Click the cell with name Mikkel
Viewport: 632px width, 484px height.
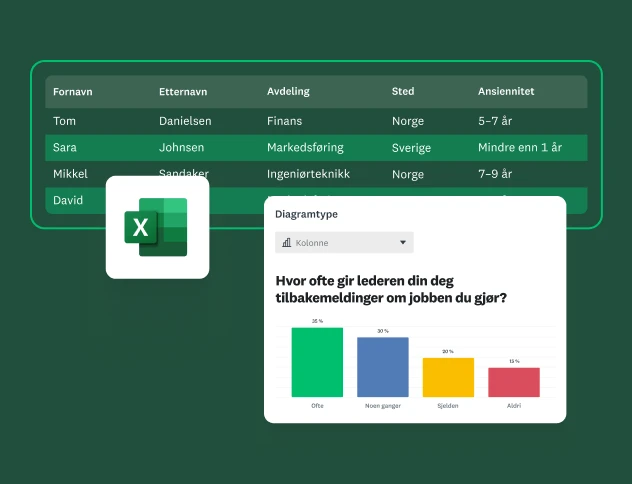click(x=70, y=174)
